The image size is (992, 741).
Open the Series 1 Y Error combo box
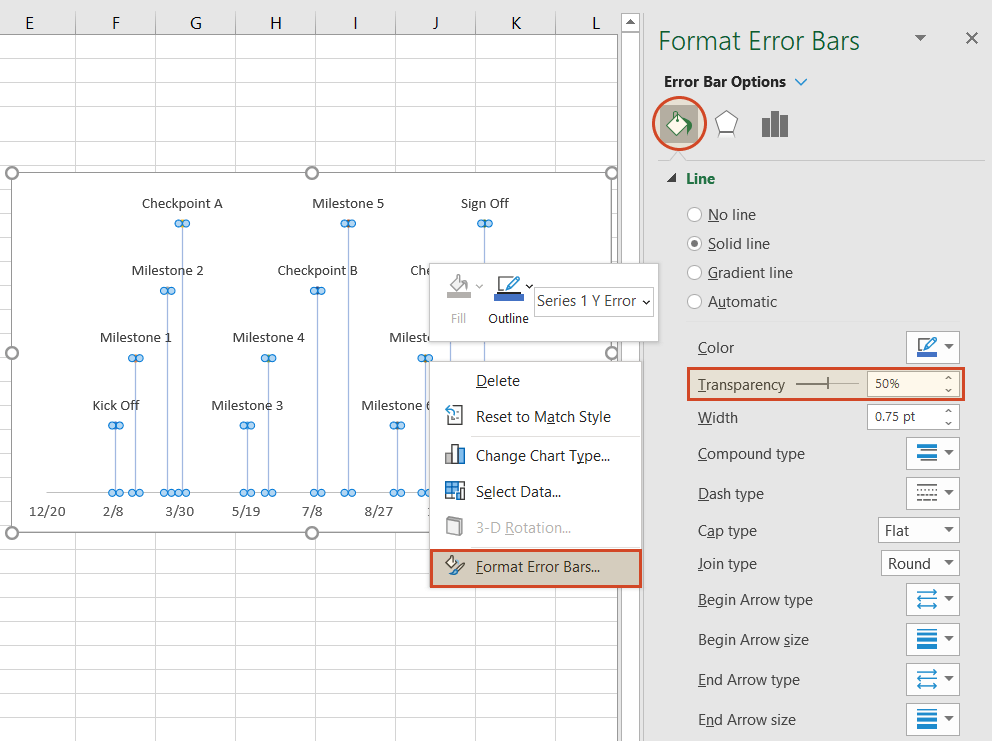tap(593, 301)
